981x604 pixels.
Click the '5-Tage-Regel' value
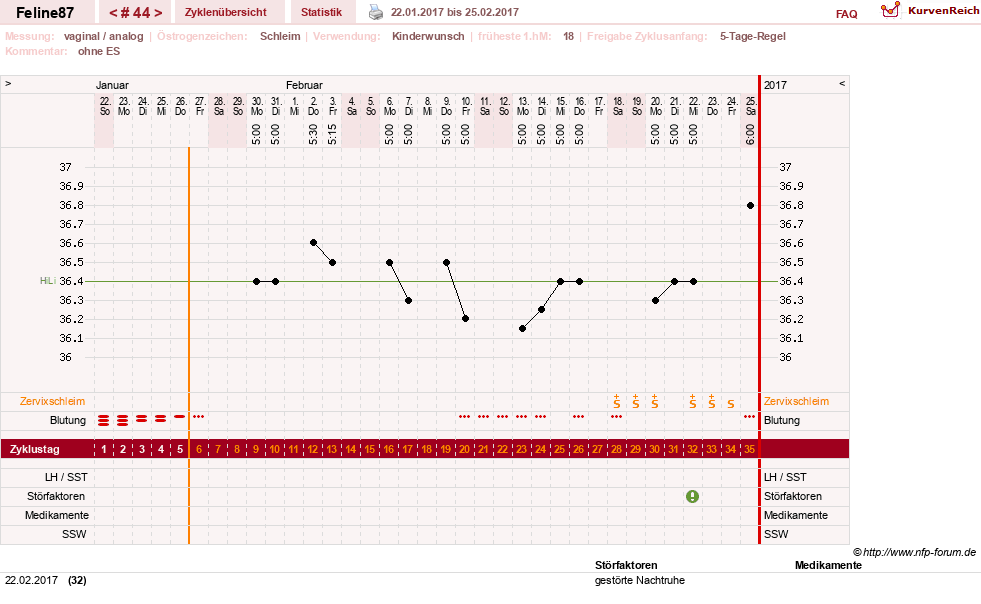click(753, 36)
